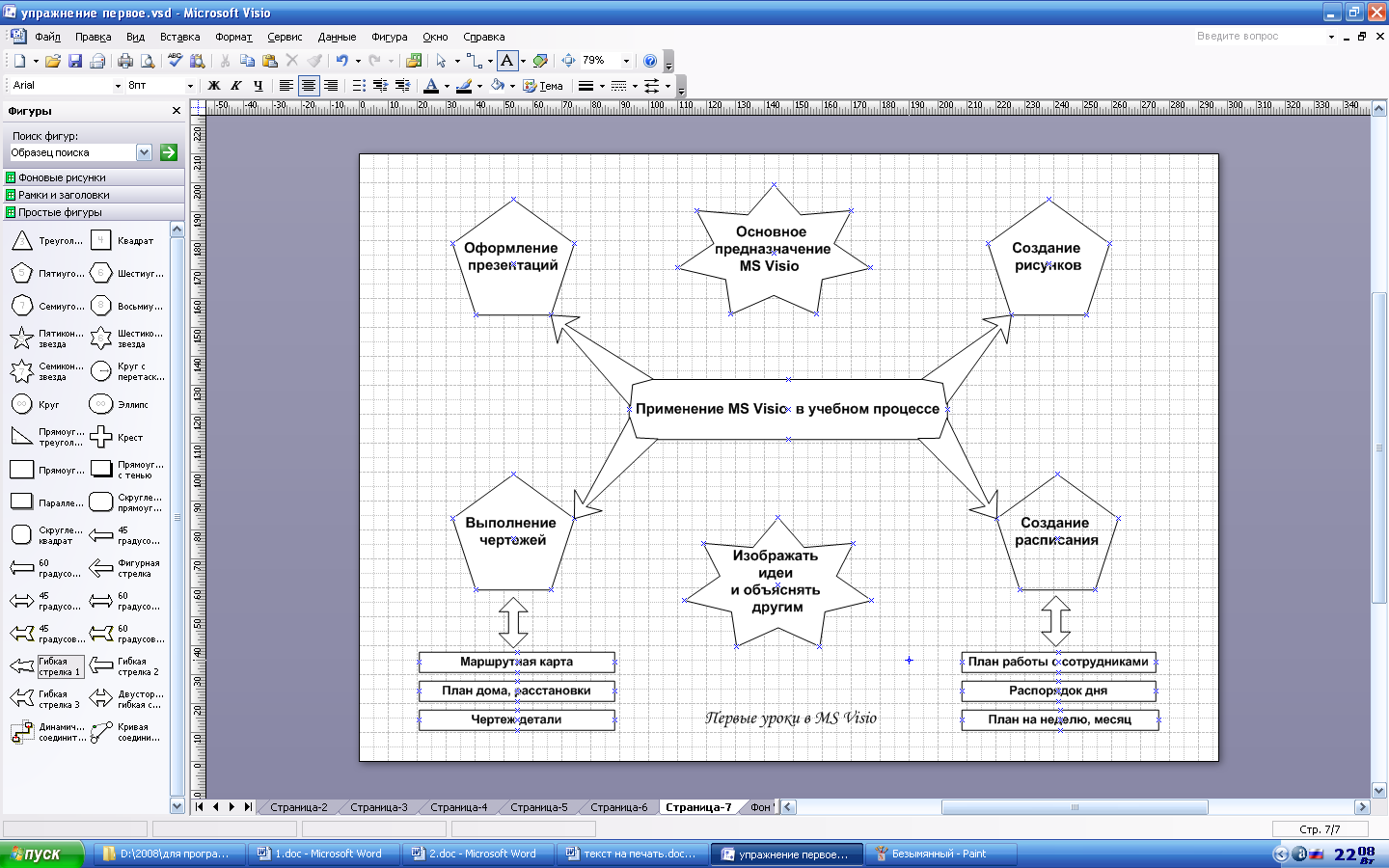Save the drawing with the floppy disk icon

[75, 61]
